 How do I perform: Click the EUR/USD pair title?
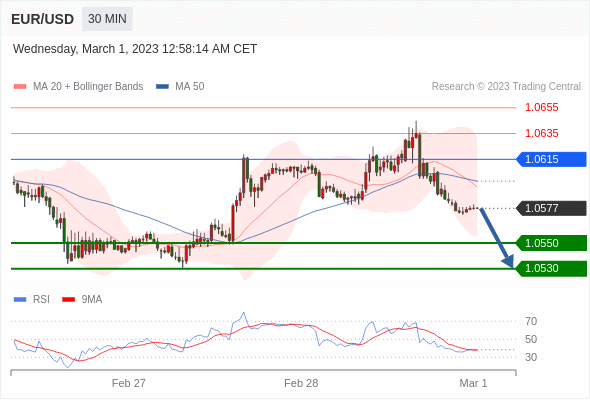point(43,19)
